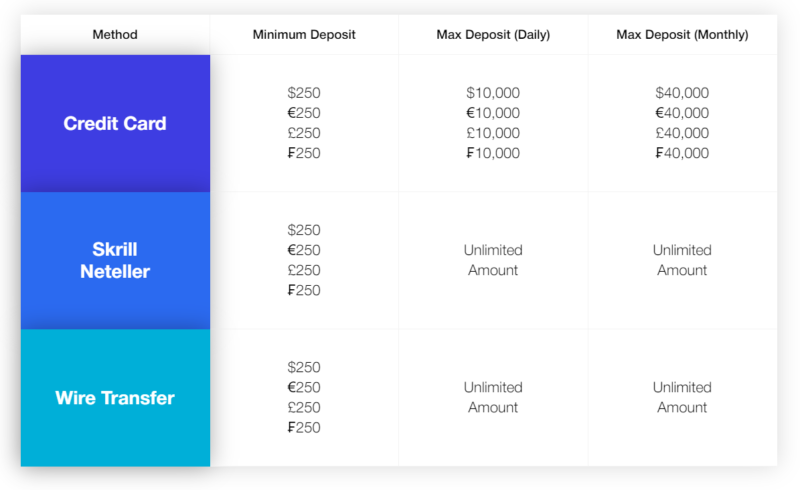Viewport: 800px width, 492px height.
Task: Click Wire Transfer's daily Unlimited Amount cell
Action: [x=493, y=397]
